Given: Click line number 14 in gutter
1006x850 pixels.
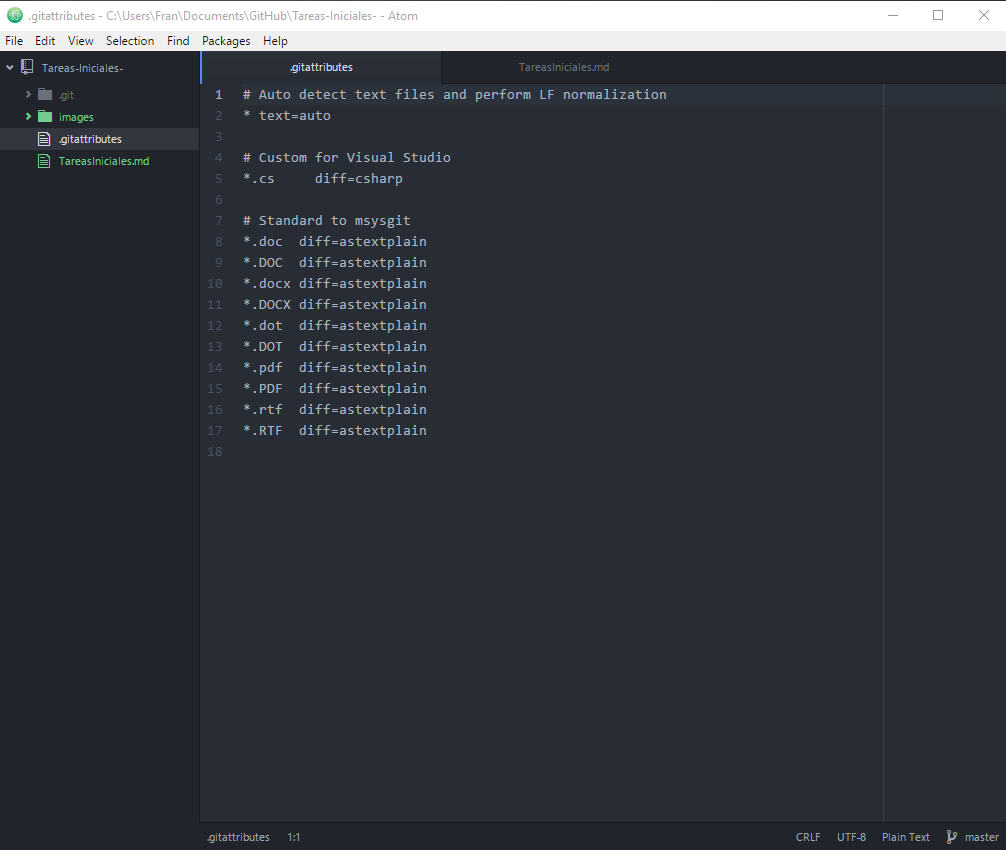Looking at the screenshot, I should click(215, 368).
